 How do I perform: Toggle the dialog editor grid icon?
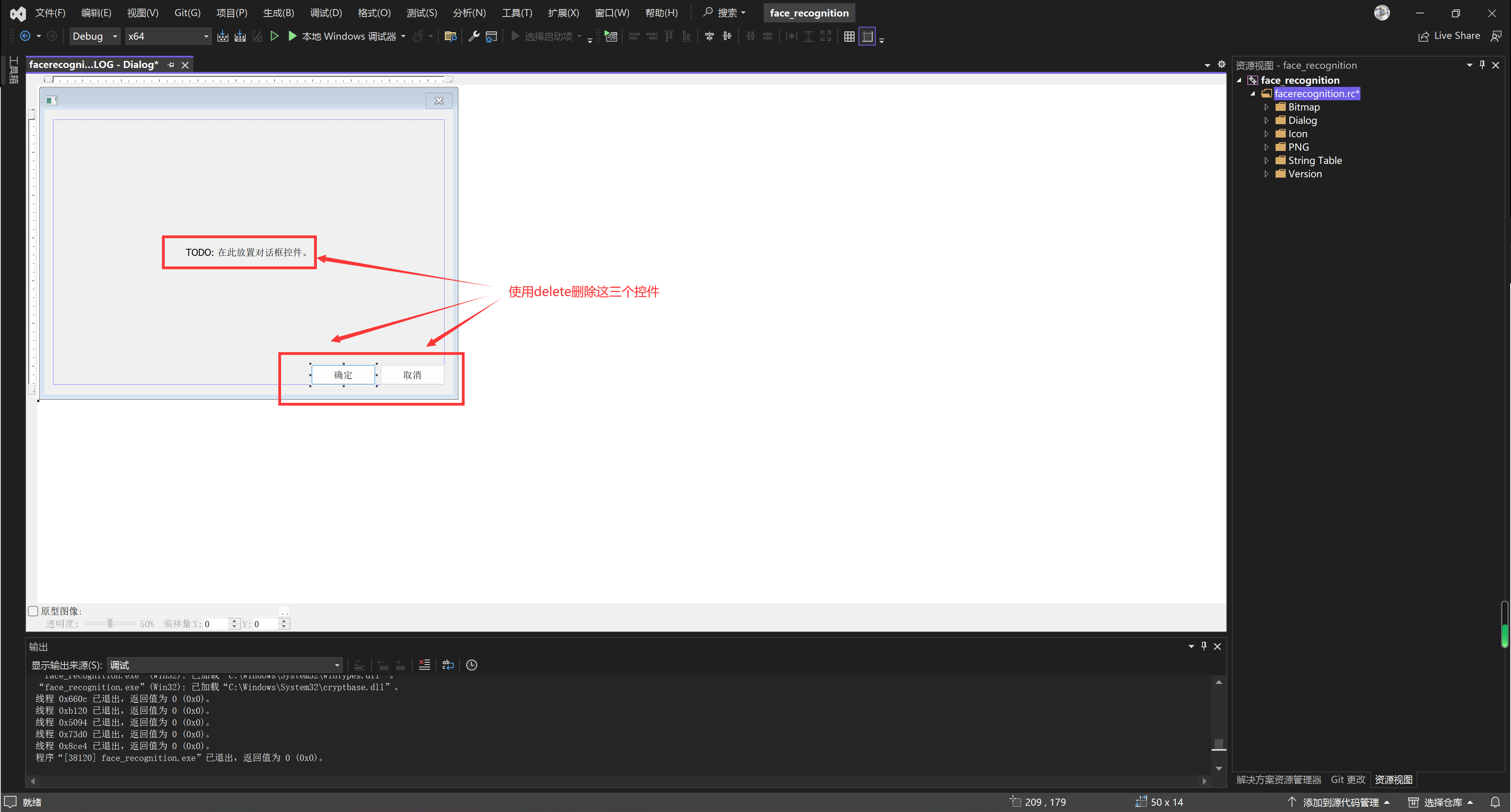849,37
